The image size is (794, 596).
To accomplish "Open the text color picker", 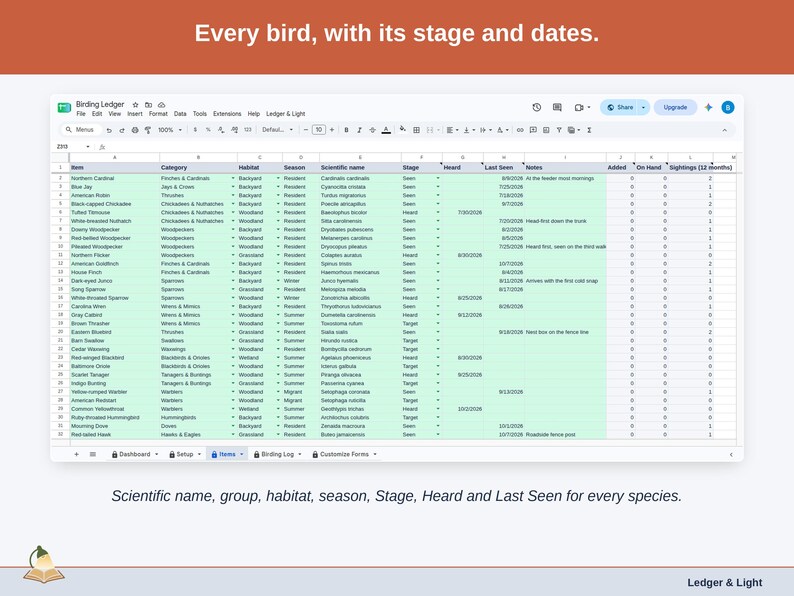I will [x=386, y=130].
